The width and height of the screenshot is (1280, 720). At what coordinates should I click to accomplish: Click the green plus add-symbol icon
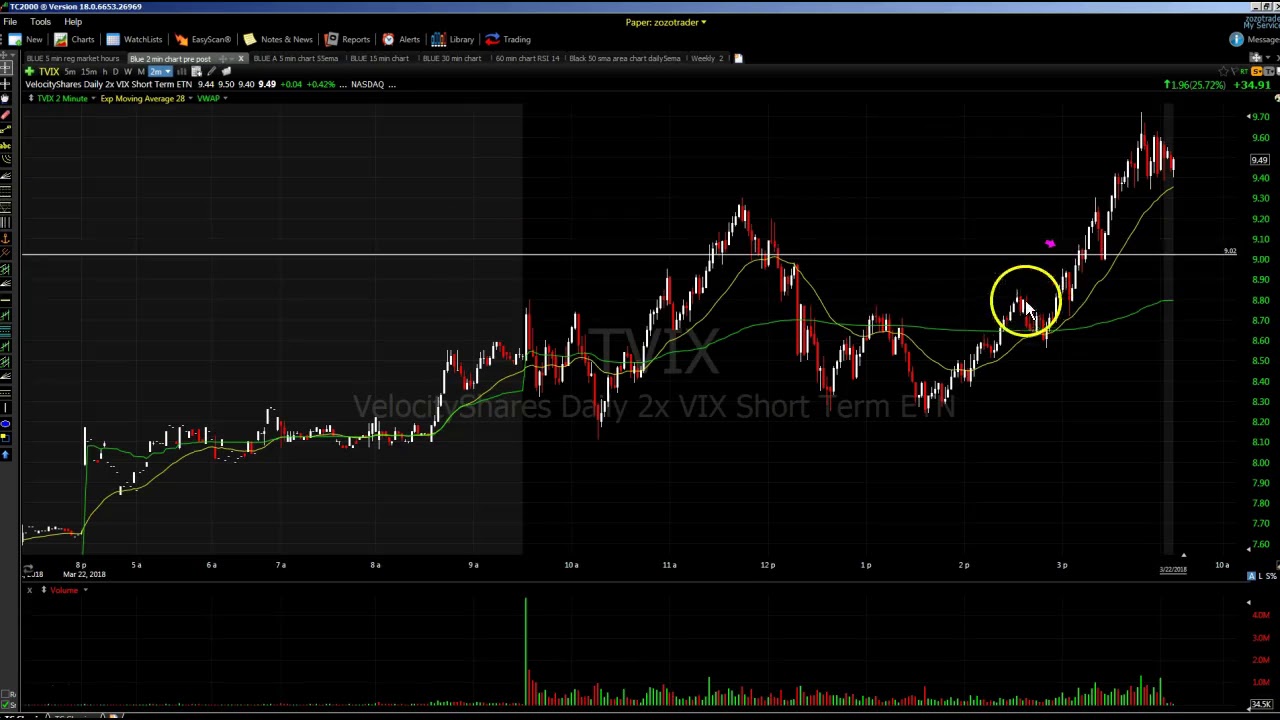[30, 71]
